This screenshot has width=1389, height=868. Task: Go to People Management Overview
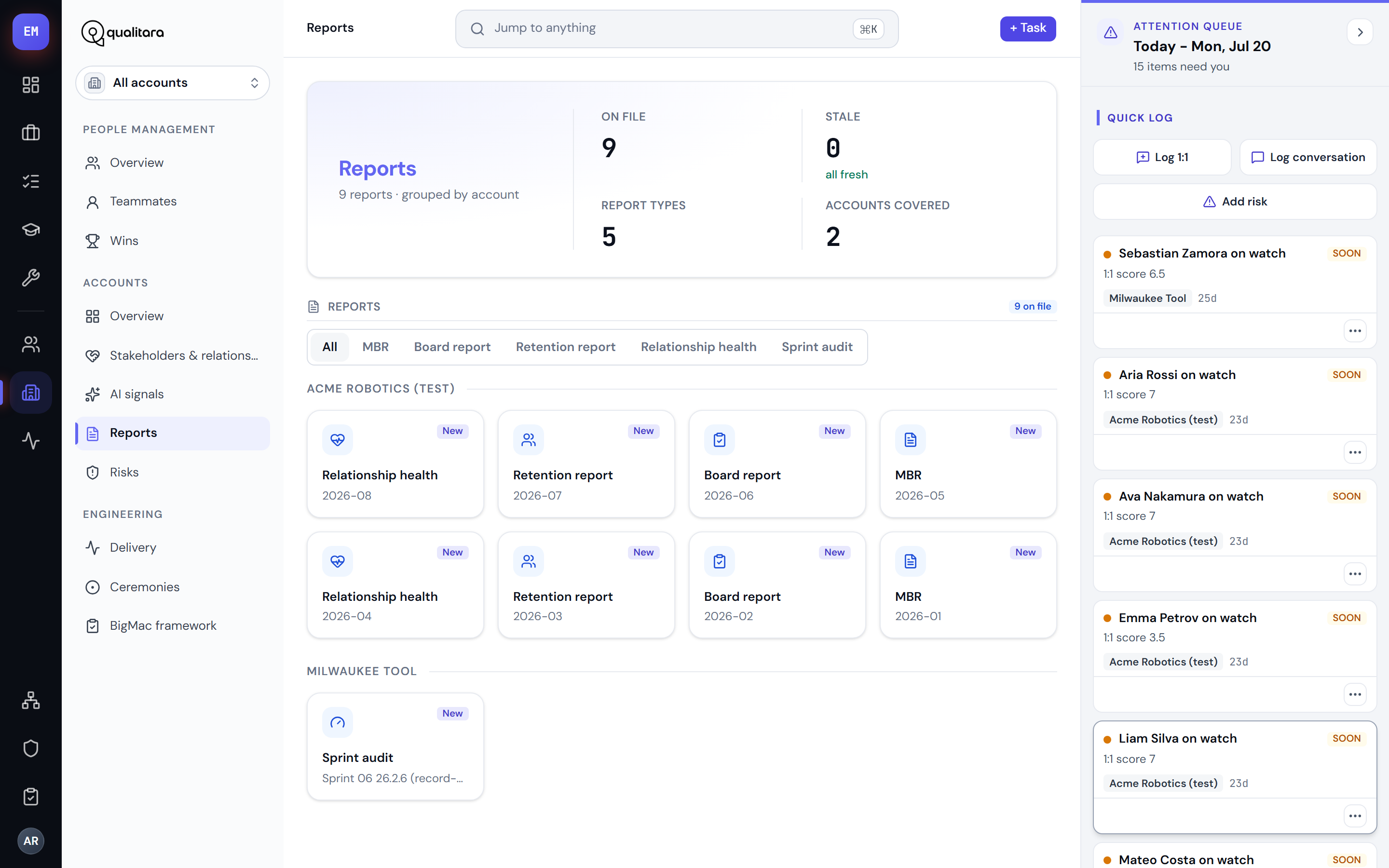[173, 163]
